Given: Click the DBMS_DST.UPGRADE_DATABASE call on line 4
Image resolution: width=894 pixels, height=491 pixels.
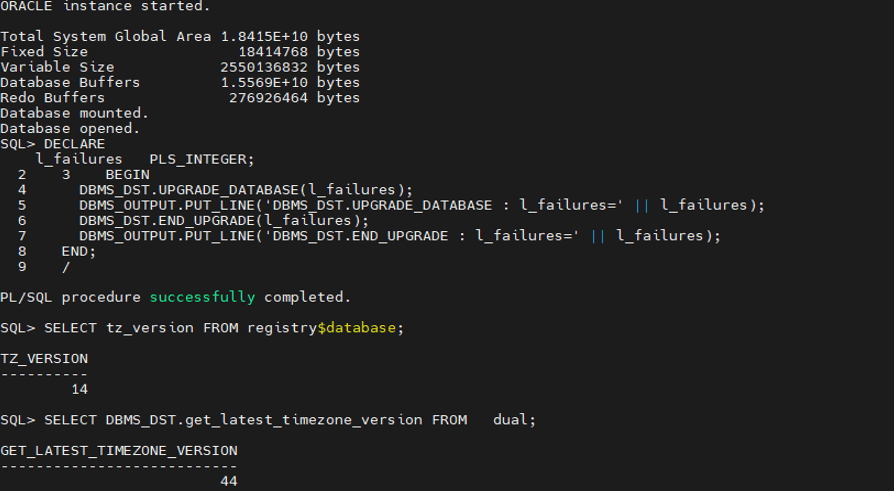Looking at the screenshot, I should point(246,190).
